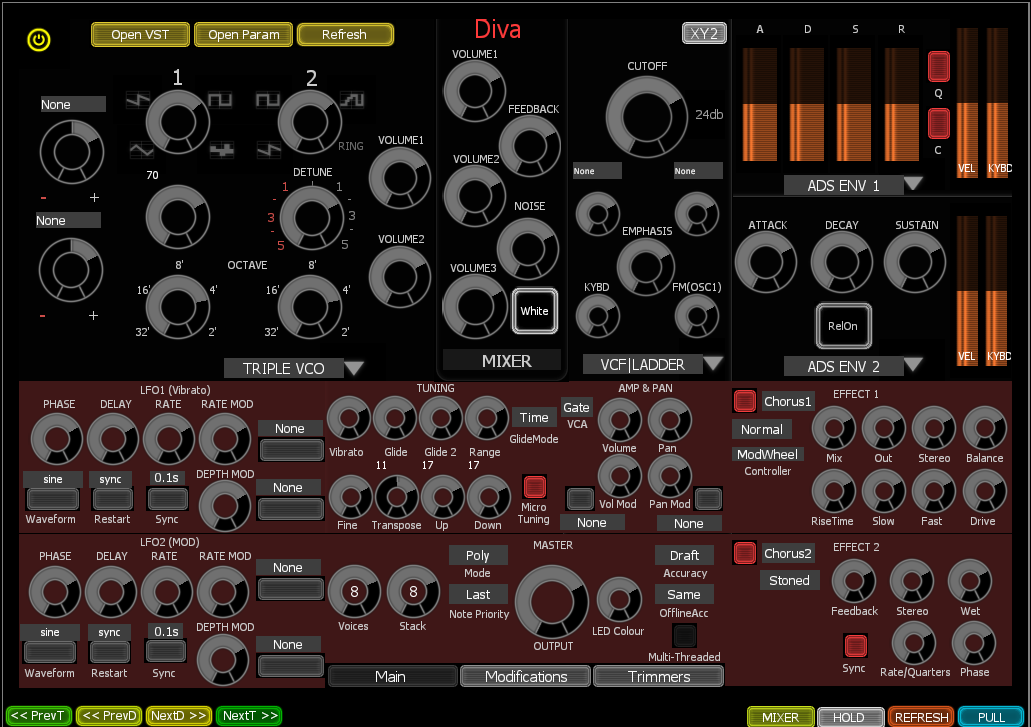
Task: Click the yellow power icon
Action: click(x=39, y=39)
